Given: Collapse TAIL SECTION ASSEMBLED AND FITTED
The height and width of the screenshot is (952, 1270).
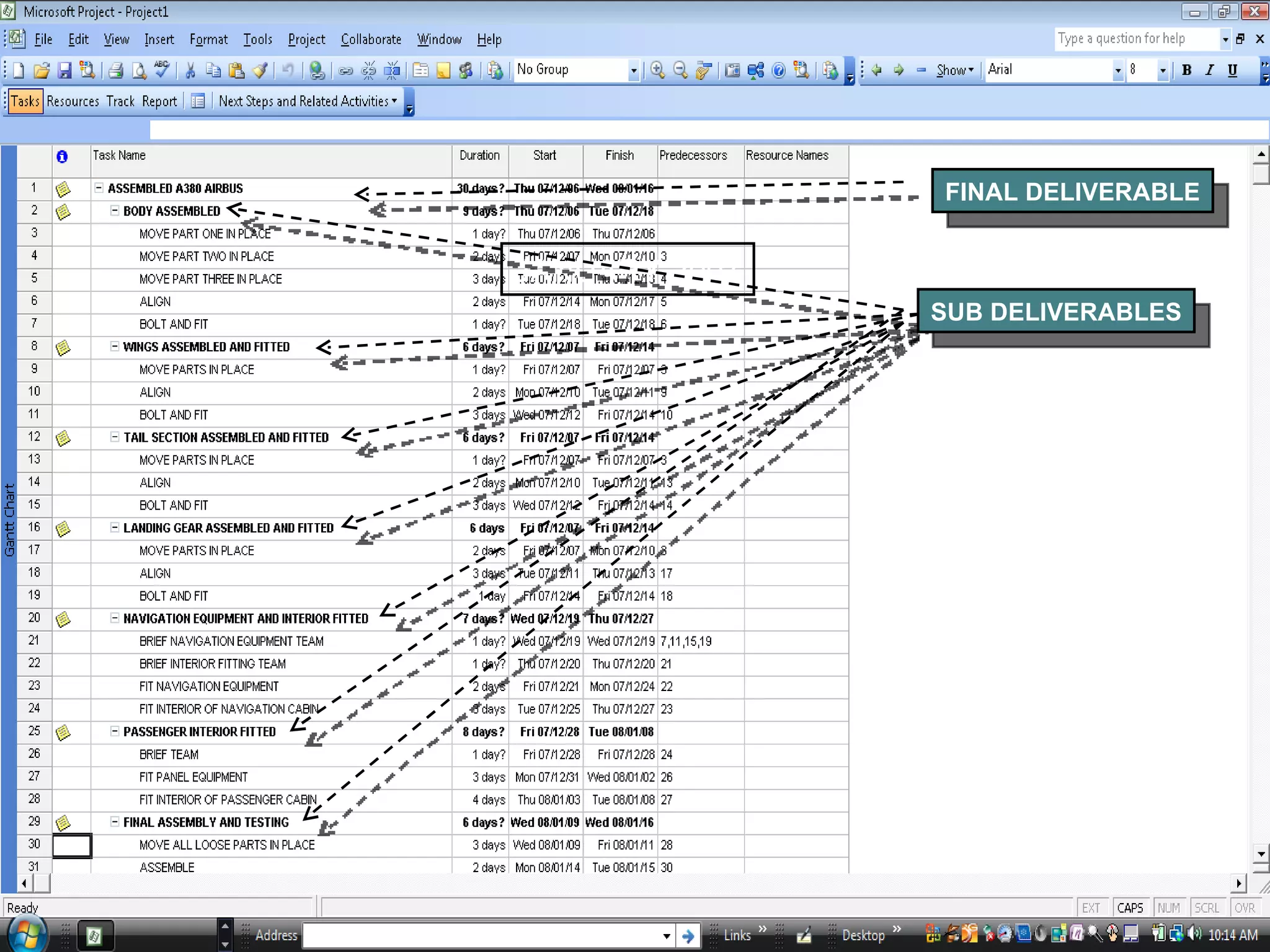Looking at the screenshot, I should 115,437.
